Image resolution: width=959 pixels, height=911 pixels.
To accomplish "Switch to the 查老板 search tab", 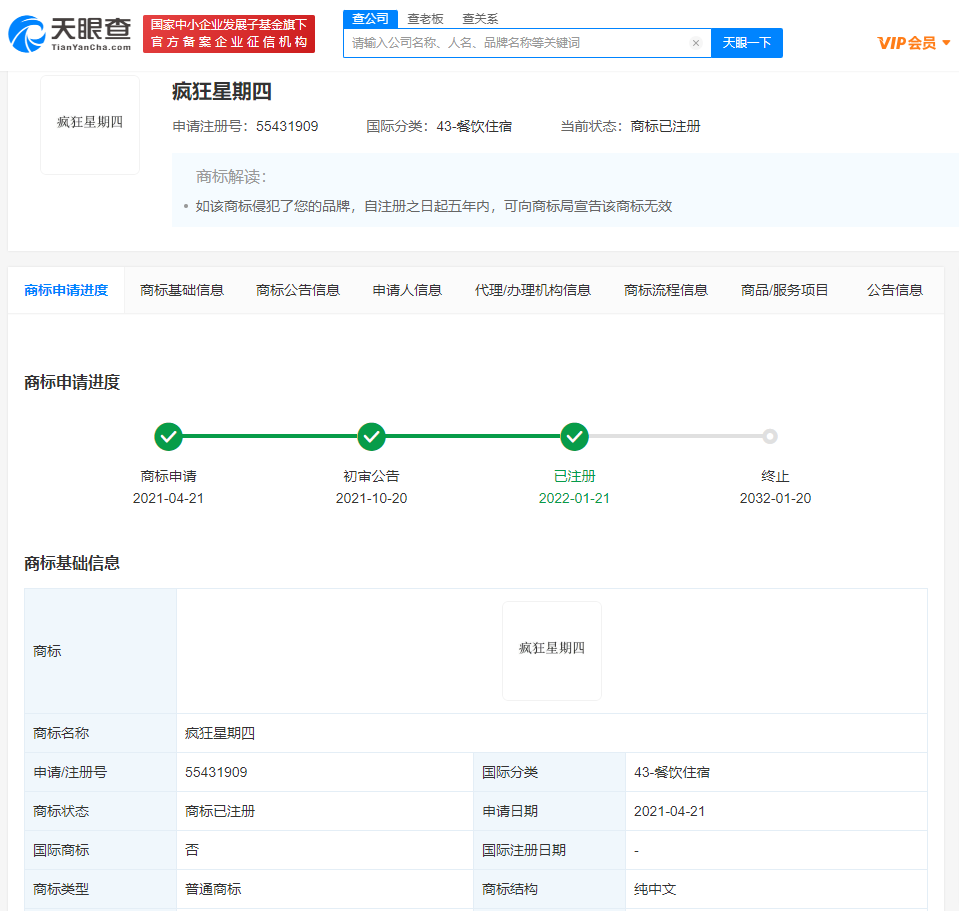I will point(425,19).
